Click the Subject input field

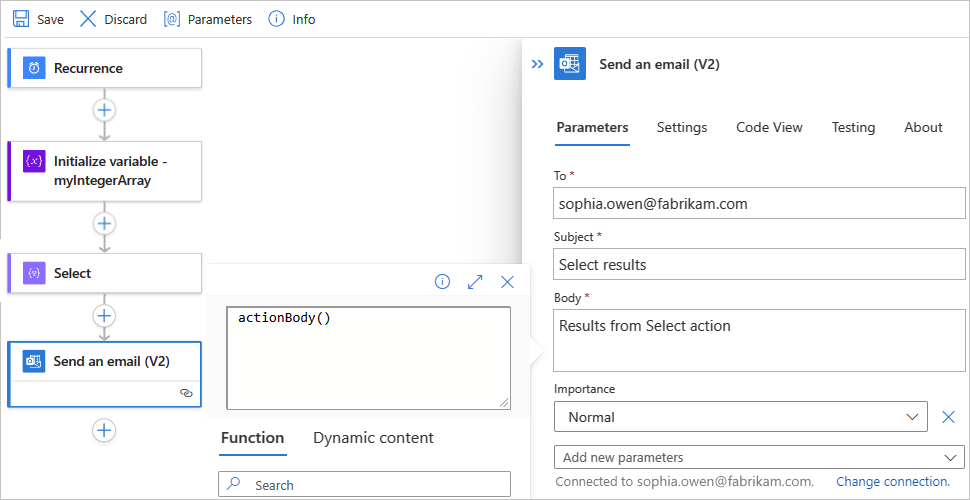pyautogui.click(x=758, y=265)
